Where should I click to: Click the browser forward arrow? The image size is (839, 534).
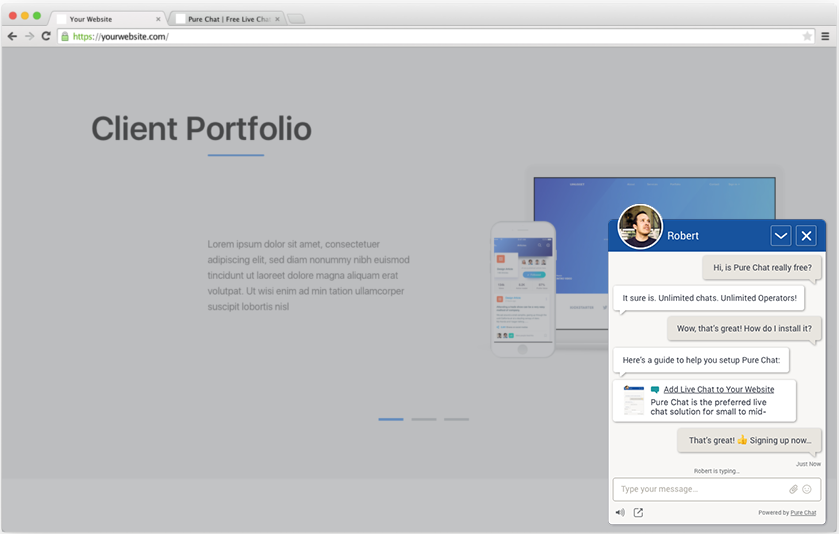click(x=29, y=36)
